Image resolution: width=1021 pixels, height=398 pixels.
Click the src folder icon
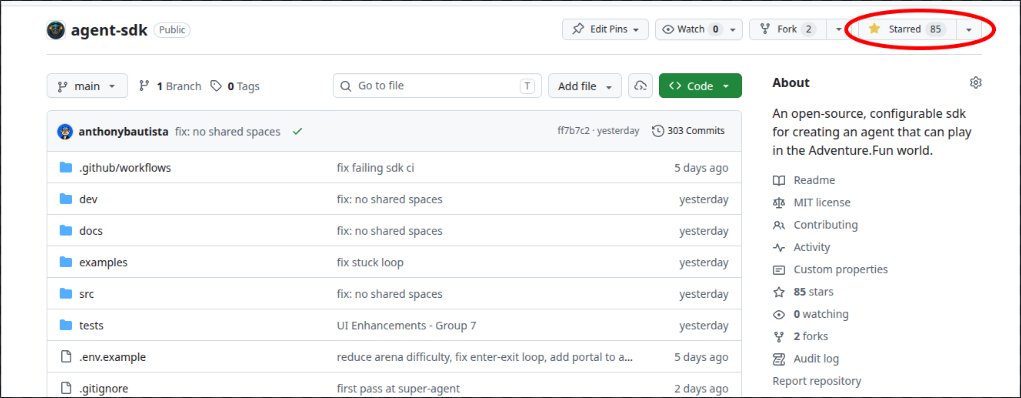(65, 294)
